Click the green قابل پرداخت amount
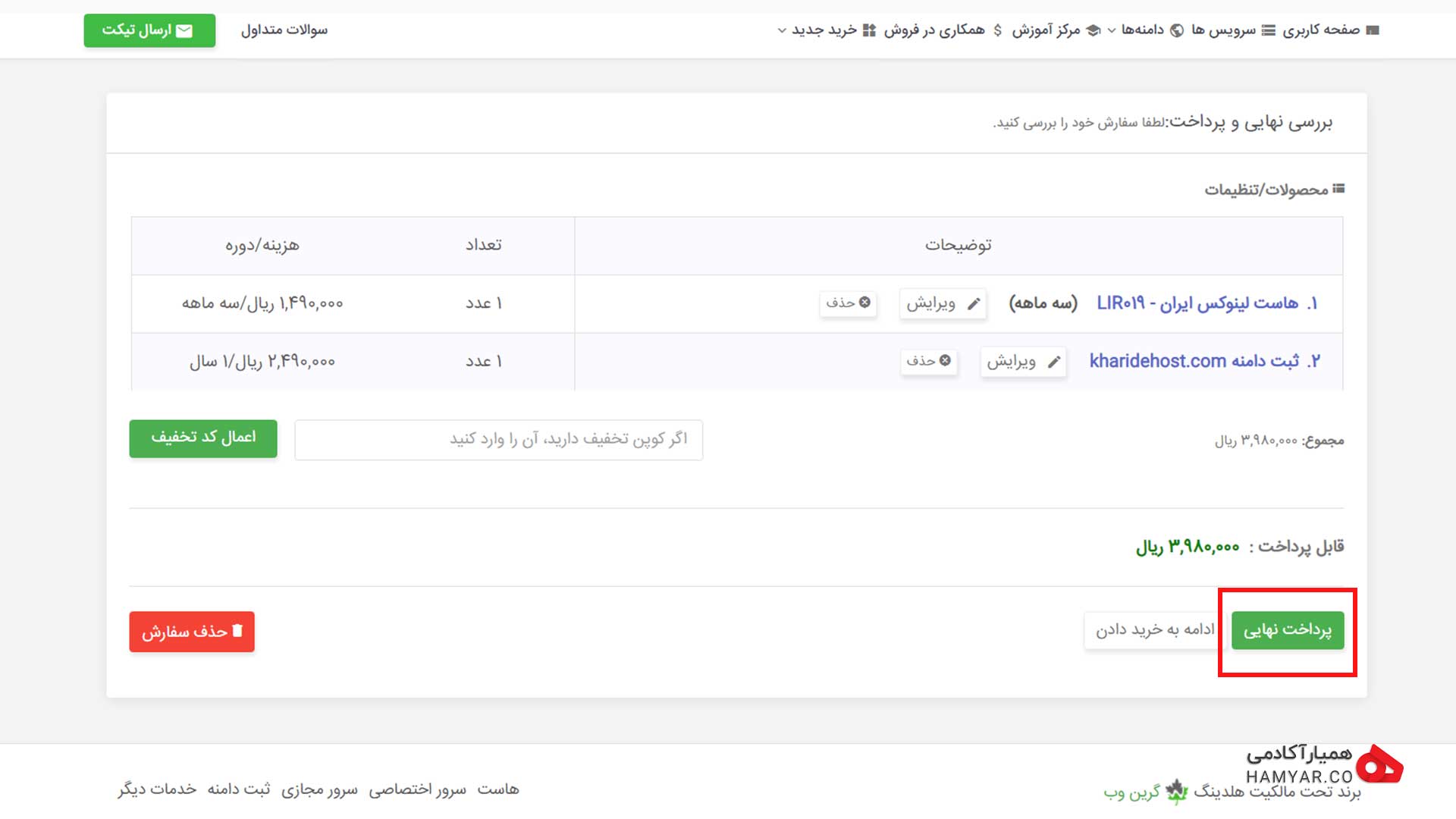This screenshot has height=819, width=1456. click(x=1188, y=547)
